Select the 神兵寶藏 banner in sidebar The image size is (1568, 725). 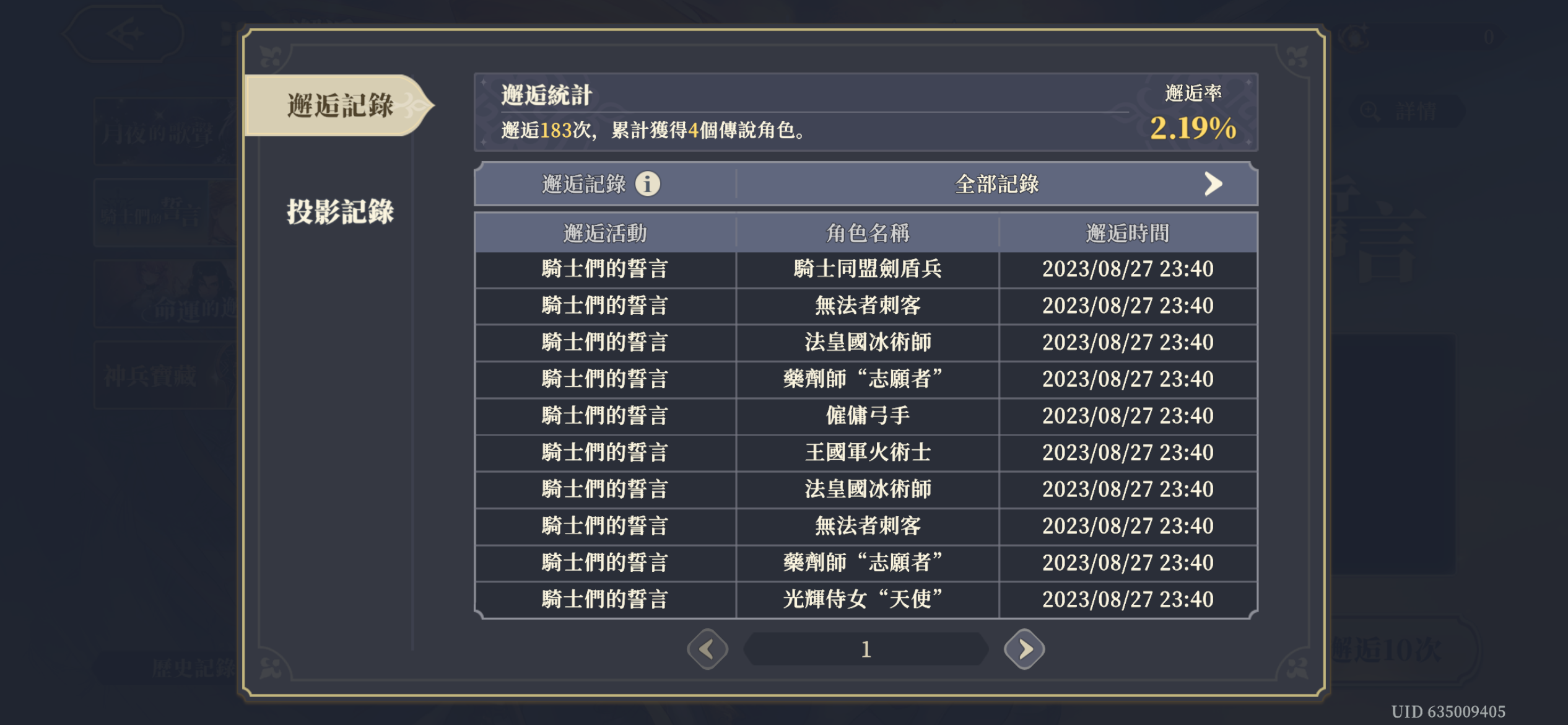coord(166,376)
